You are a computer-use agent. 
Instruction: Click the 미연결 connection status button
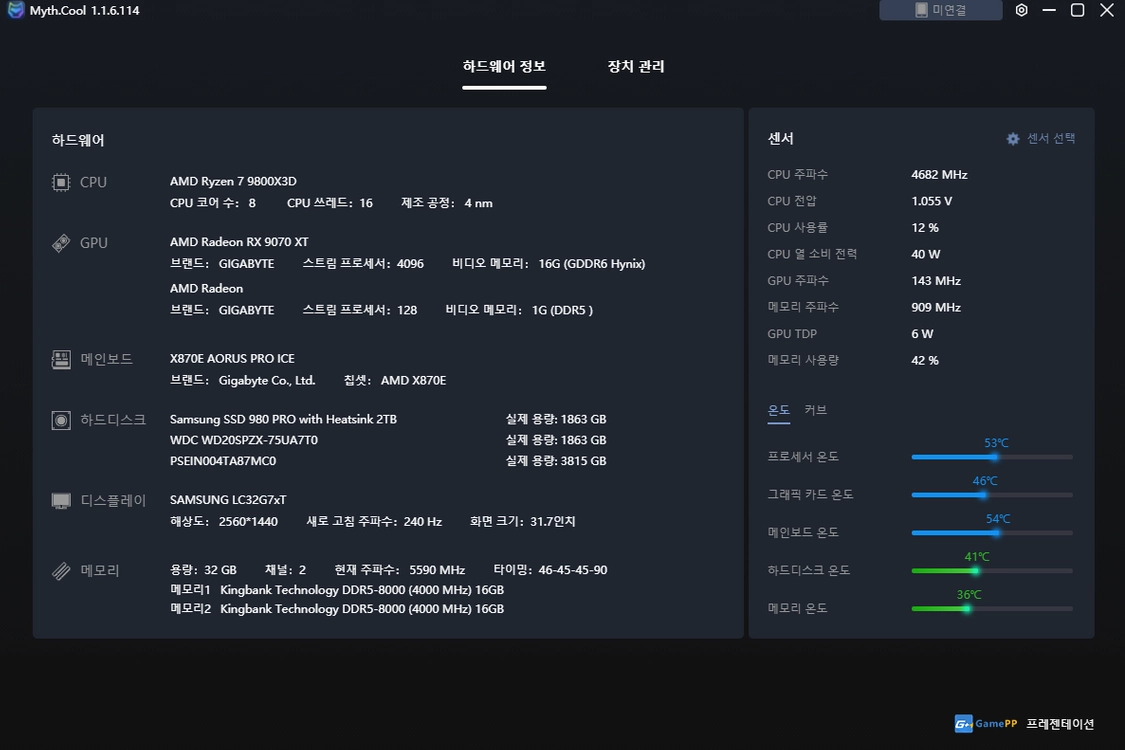coord(941,10)
